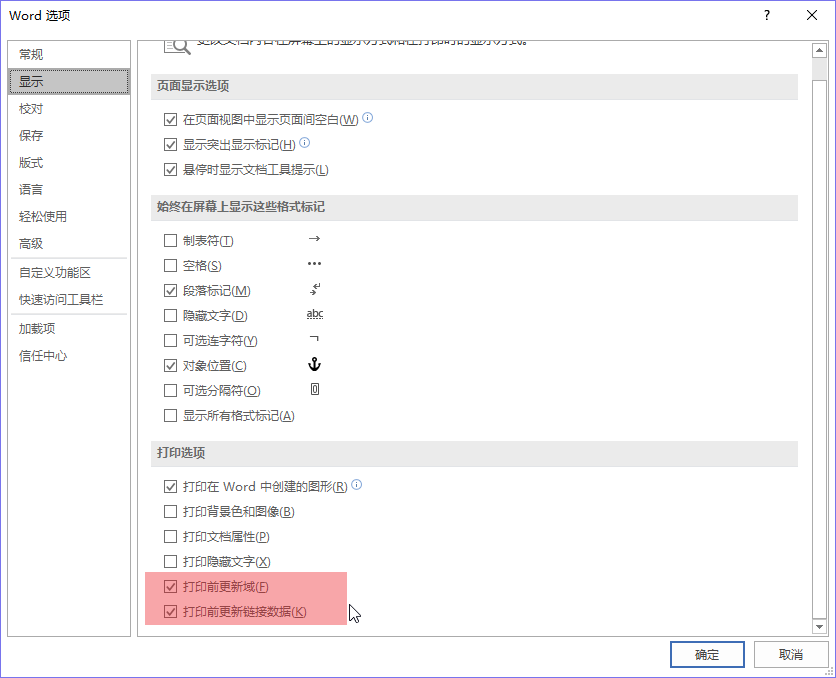Open the 常规 options category
Screen dimensions: 836x678
(69, 54)
